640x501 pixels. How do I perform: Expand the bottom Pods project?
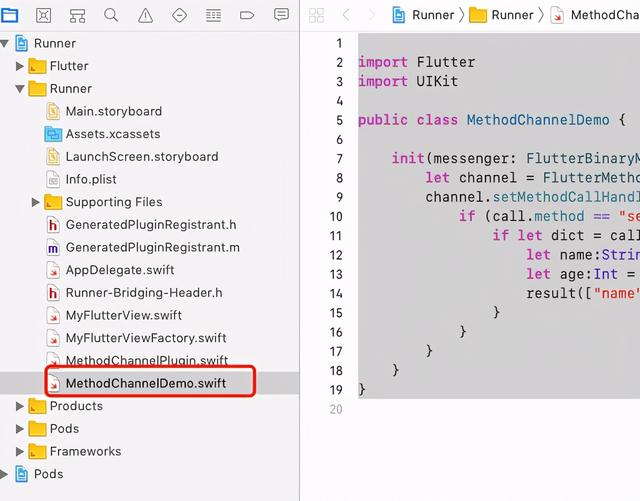tap(4, 474)
